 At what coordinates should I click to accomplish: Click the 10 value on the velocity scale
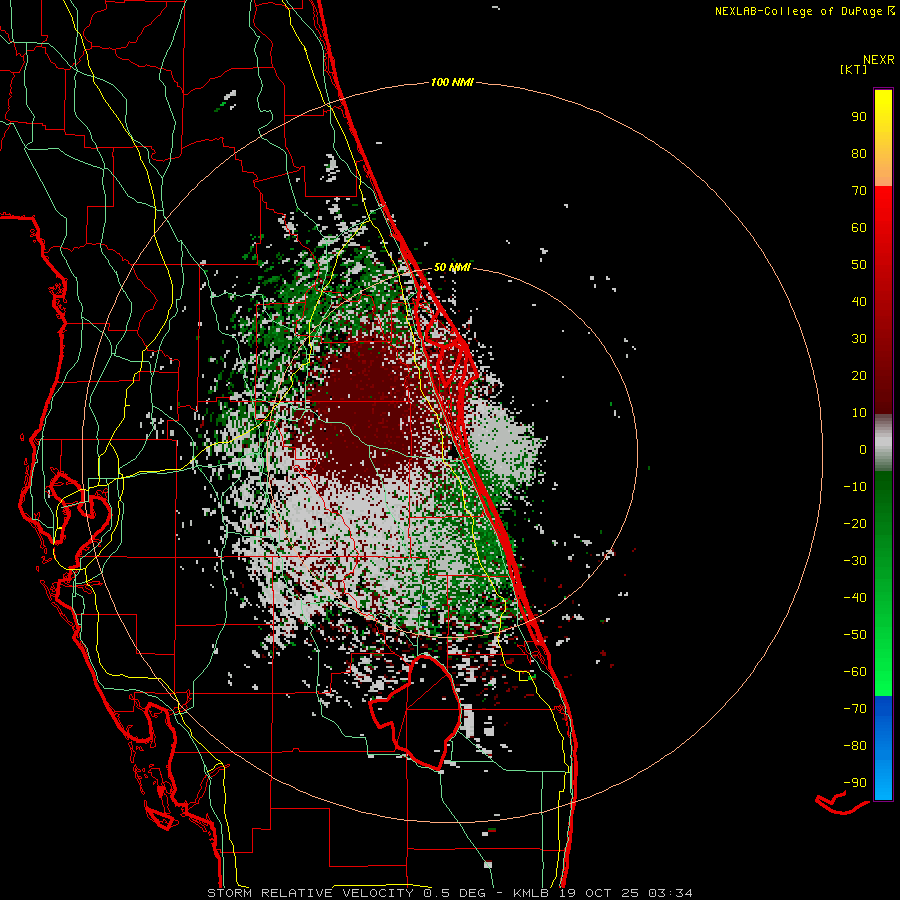click(x=859, y=413)
